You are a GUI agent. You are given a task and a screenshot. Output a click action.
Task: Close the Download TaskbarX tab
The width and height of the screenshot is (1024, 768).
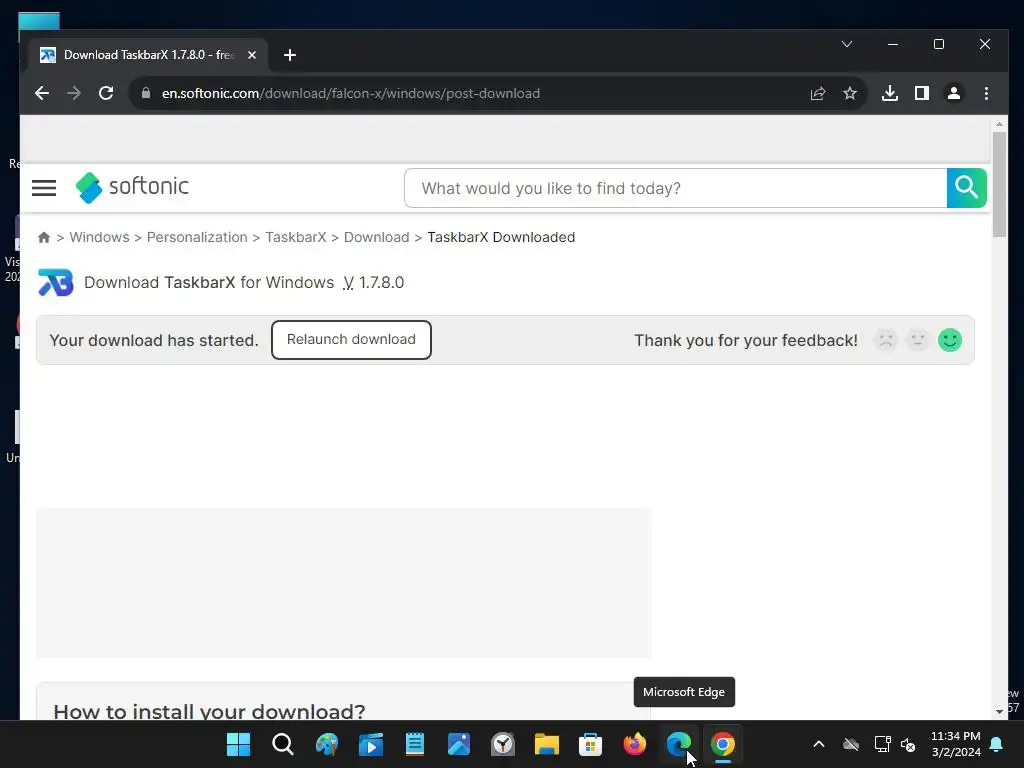(x=251, y=55)
